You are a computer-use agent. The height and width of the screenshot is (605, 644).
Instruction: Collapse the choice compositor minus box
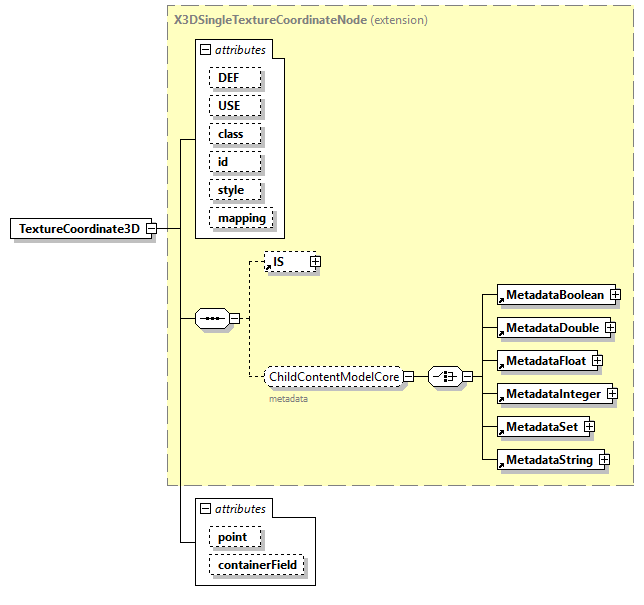467,377
